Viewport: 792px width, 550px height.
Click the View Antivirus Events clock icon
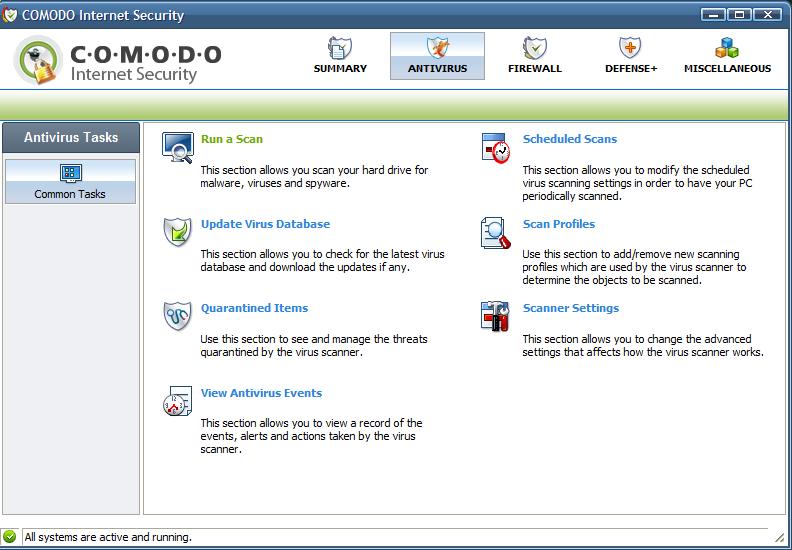click(x=177, y=401)
